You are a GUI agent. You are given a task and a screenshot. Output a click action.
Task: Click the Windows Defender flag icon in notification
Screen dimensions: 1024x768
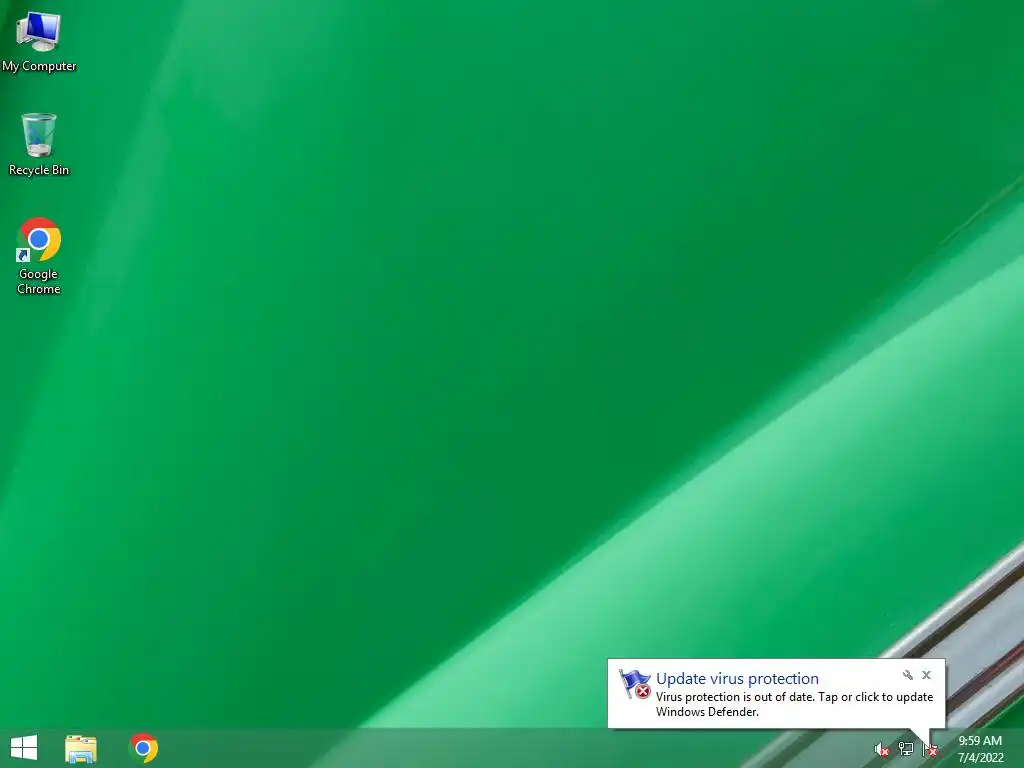click(635, 684)
